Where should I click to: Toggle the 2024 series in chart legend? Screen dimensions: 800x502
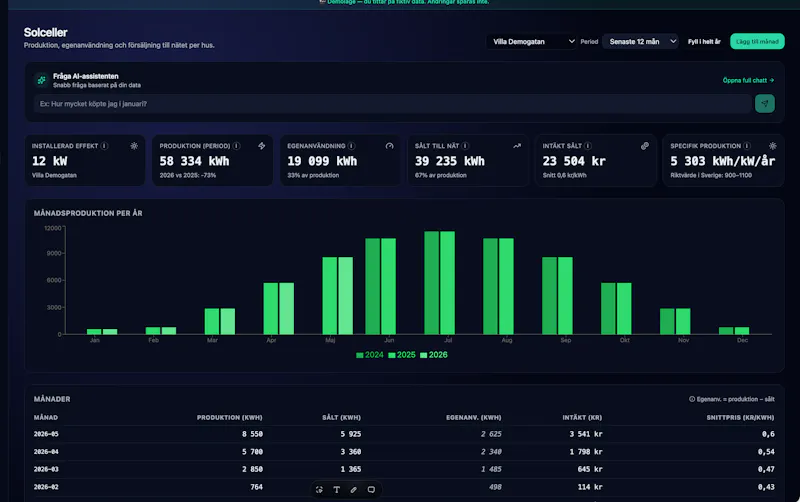(x=370, y=355)
